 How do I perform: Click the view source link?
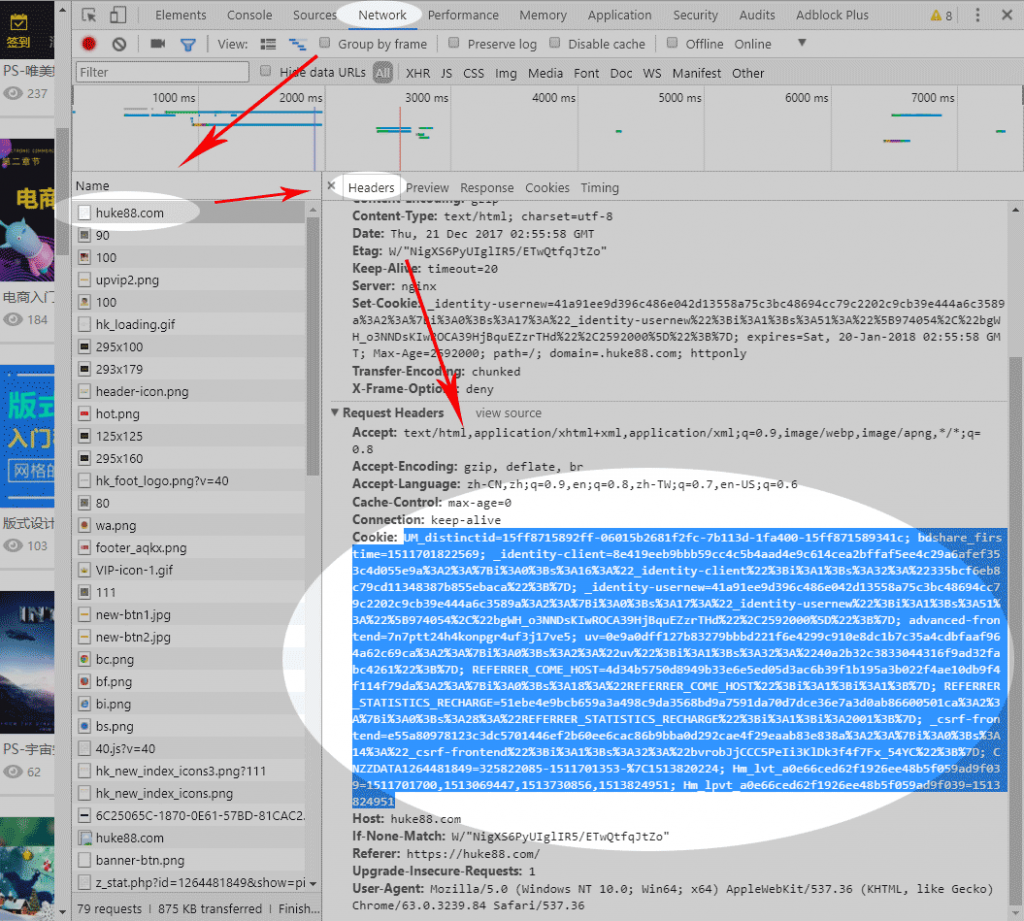[x=508, y=413]
